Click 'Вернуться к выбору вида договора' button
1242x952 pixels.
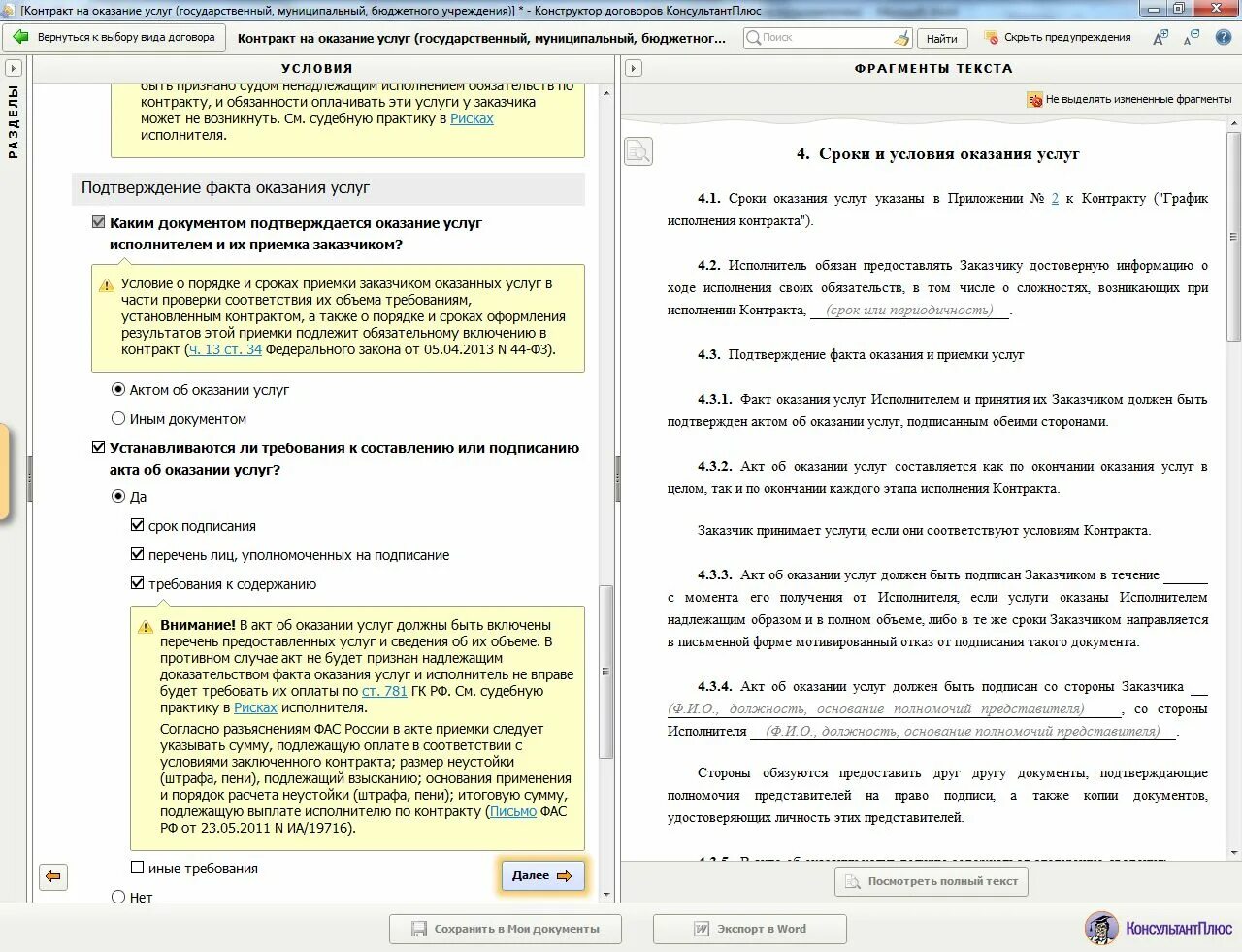[x=114, y=37]
